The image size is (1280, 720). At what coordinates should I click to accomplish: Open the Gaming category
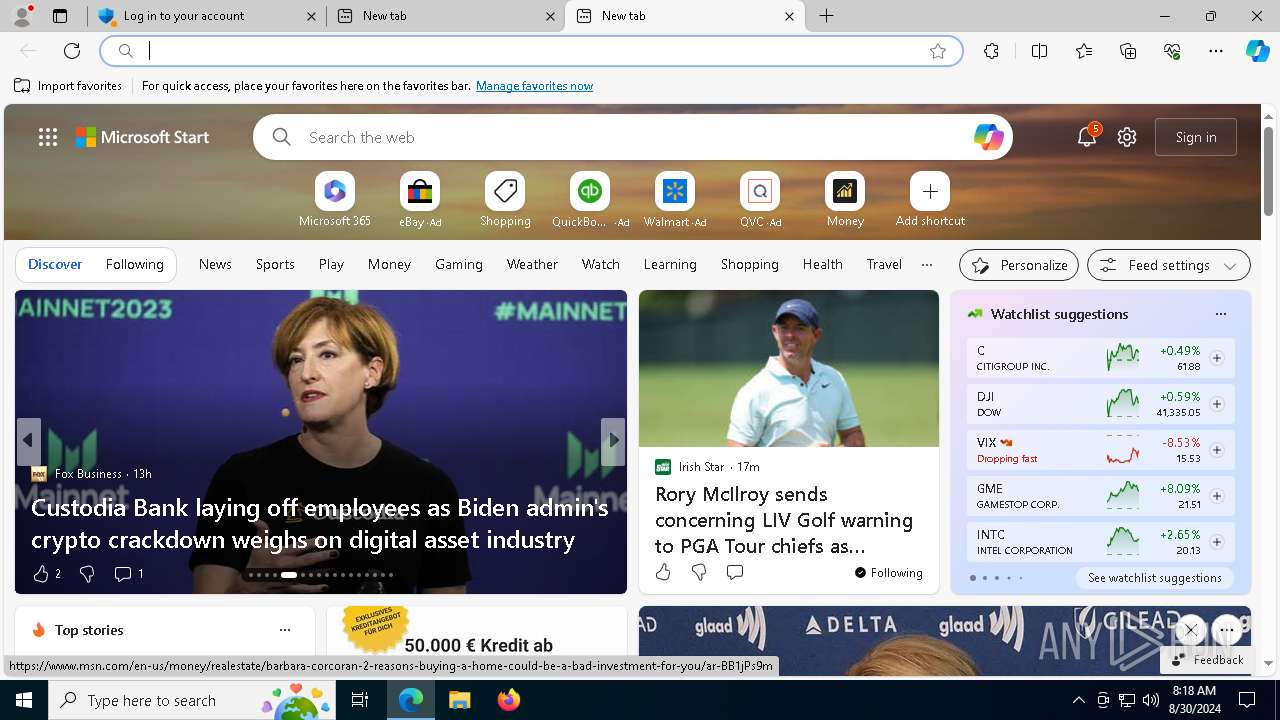[x=459, y=265]
